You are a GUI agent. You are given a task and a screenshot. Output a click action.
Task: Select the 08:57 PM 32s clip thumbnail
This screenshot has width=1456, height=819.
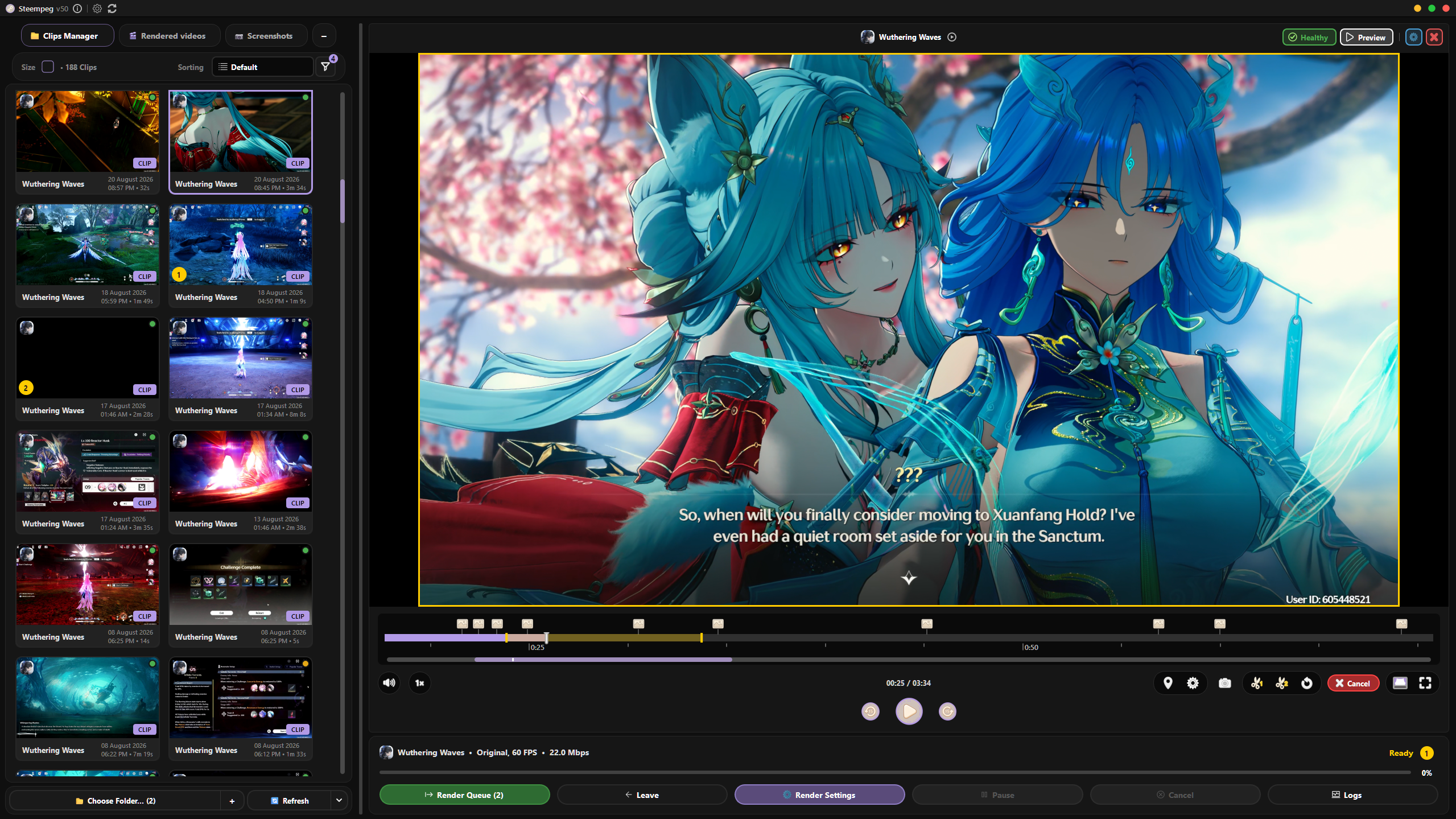[x=88, y=131]
